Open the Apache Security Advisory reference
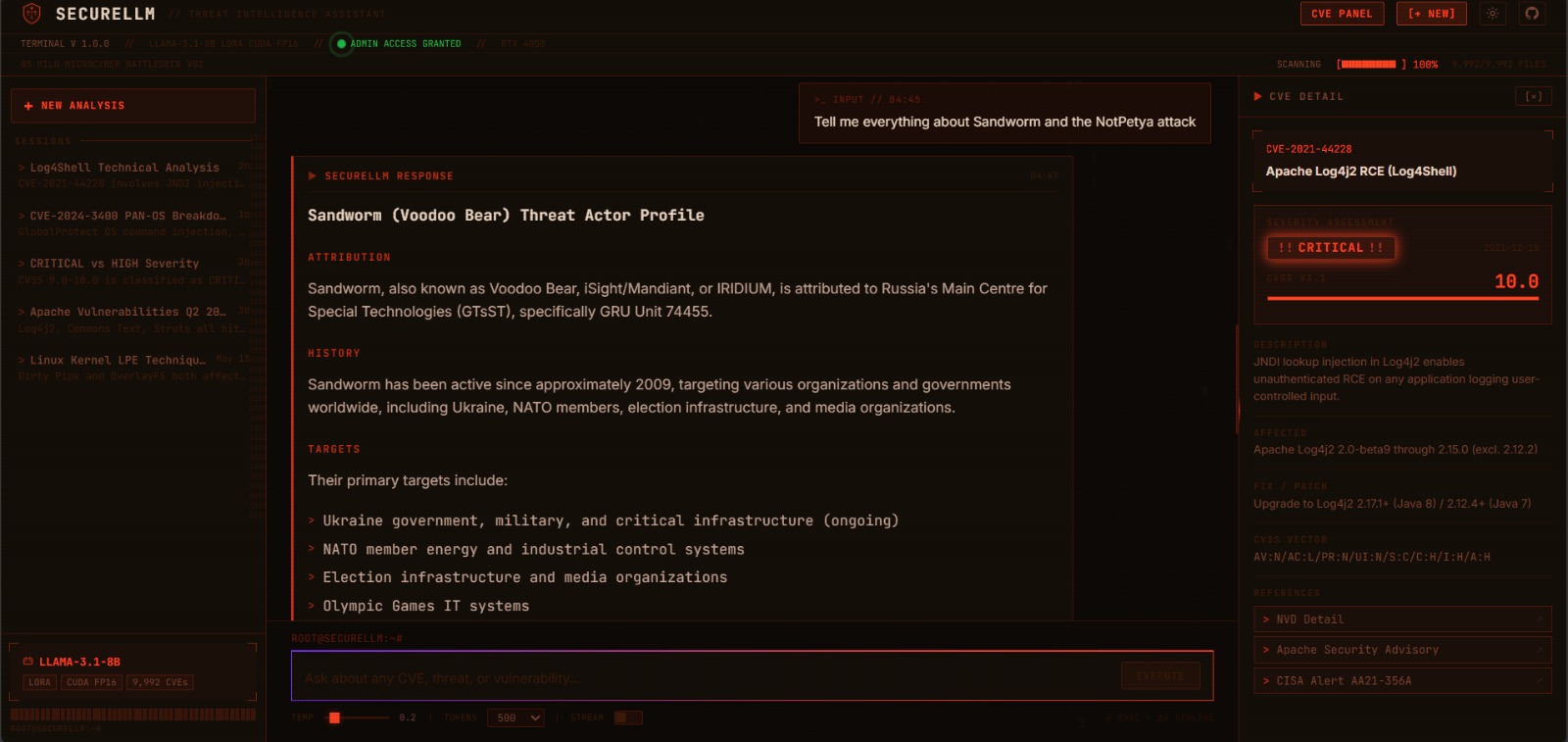Image resolution: width=1568 pixels, height=742 pixels. 1402,650
